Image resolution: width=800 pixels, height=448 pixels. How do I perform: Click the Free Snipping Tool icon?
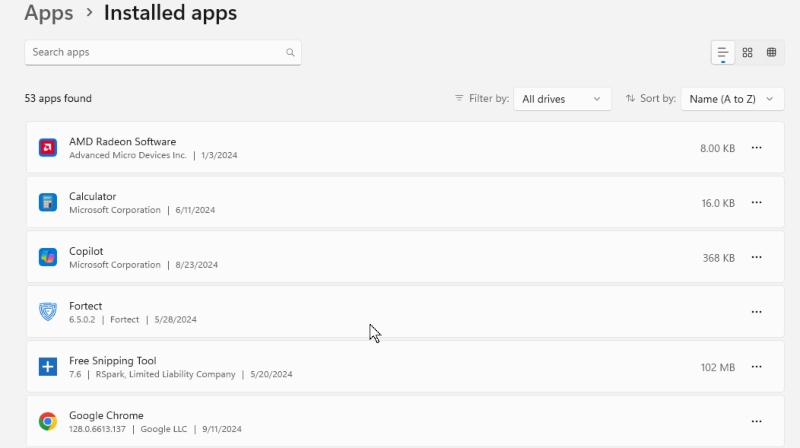(48, 367)
